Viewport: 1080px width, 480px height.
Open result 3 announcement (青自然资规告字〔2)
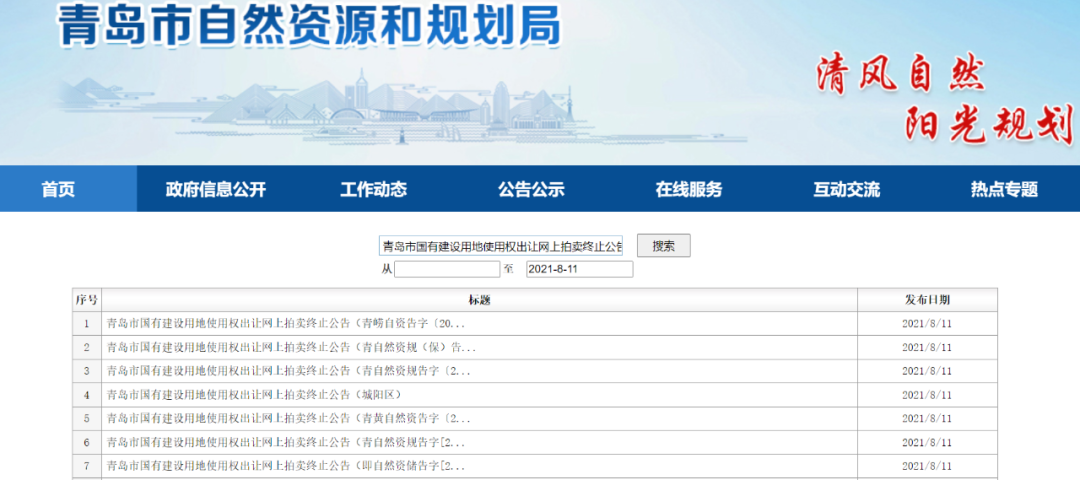click(x=289, y=371)
